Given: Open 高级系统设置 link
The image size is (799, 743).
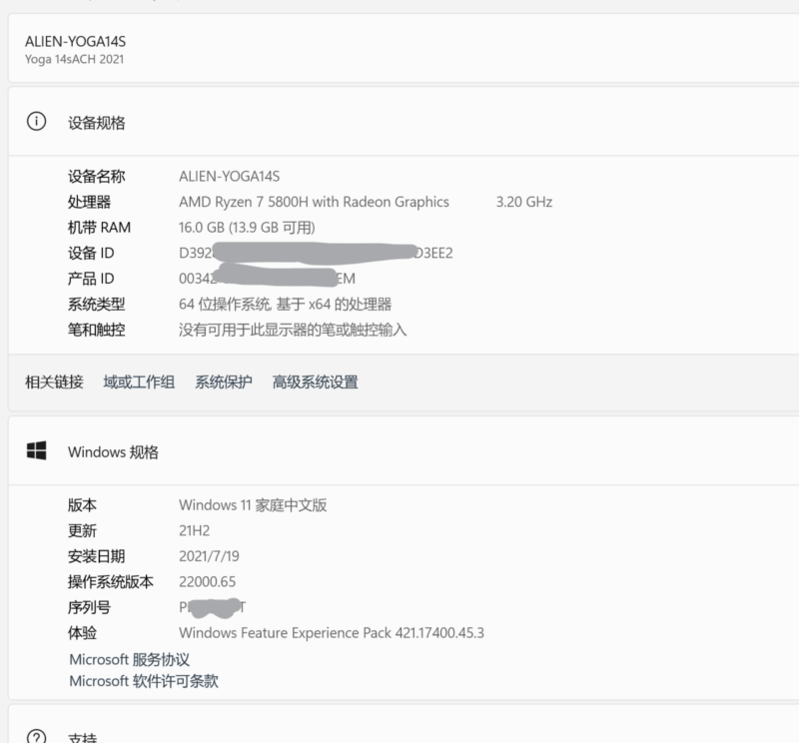Looking at the screenshot, I should pos(315,382).
